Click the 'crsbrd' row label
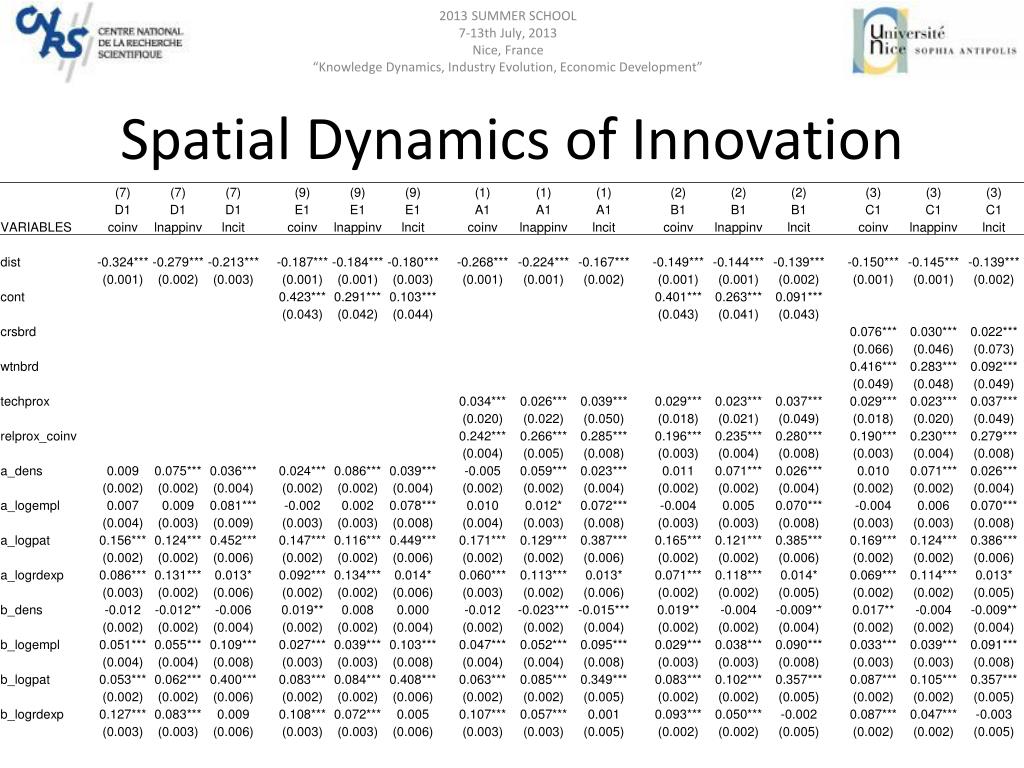The width and height of the screenshot is (1024, 768). click(18, 332)
